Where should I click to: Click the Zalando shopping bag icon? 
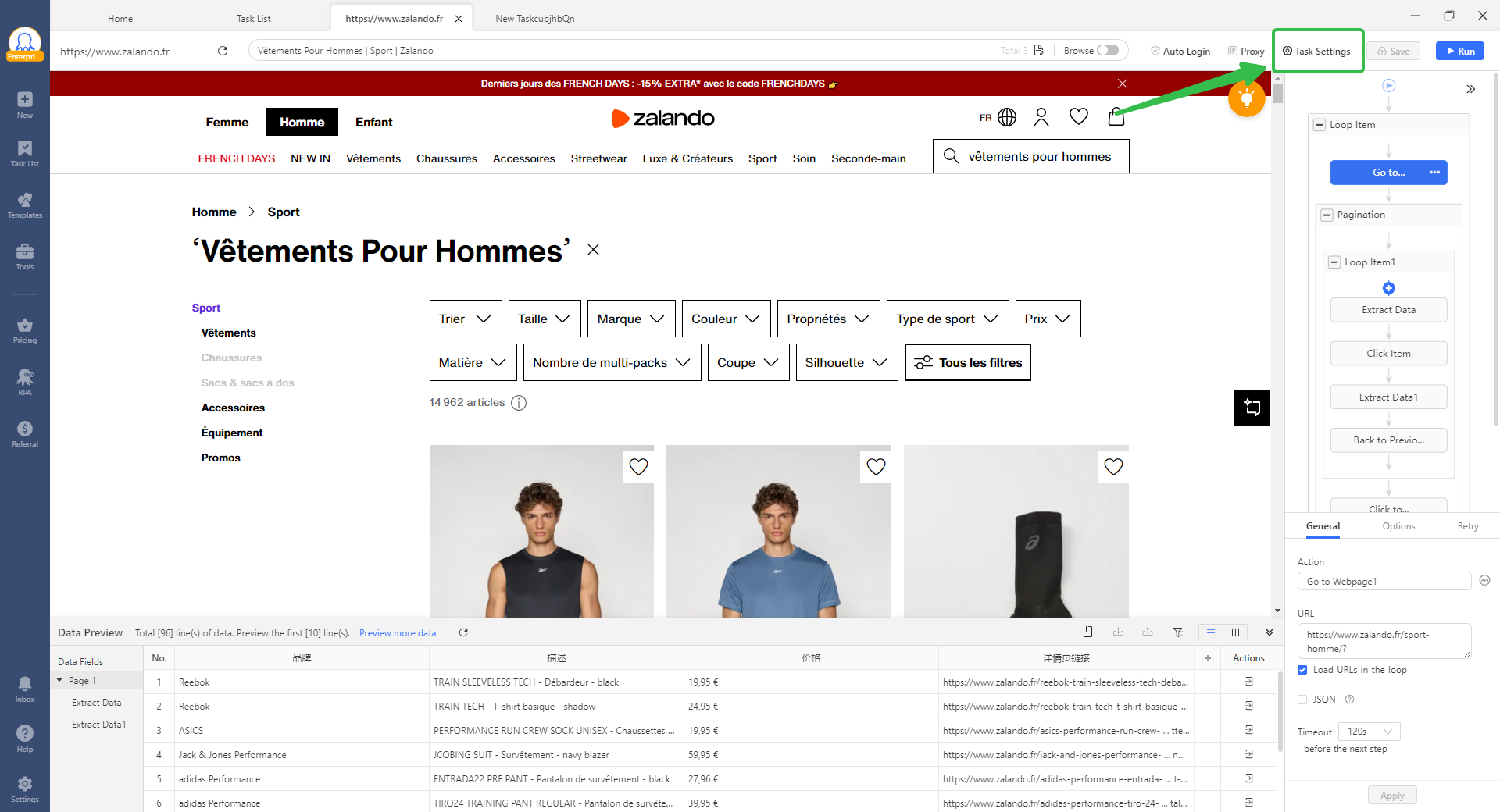tap(1116, 117)
